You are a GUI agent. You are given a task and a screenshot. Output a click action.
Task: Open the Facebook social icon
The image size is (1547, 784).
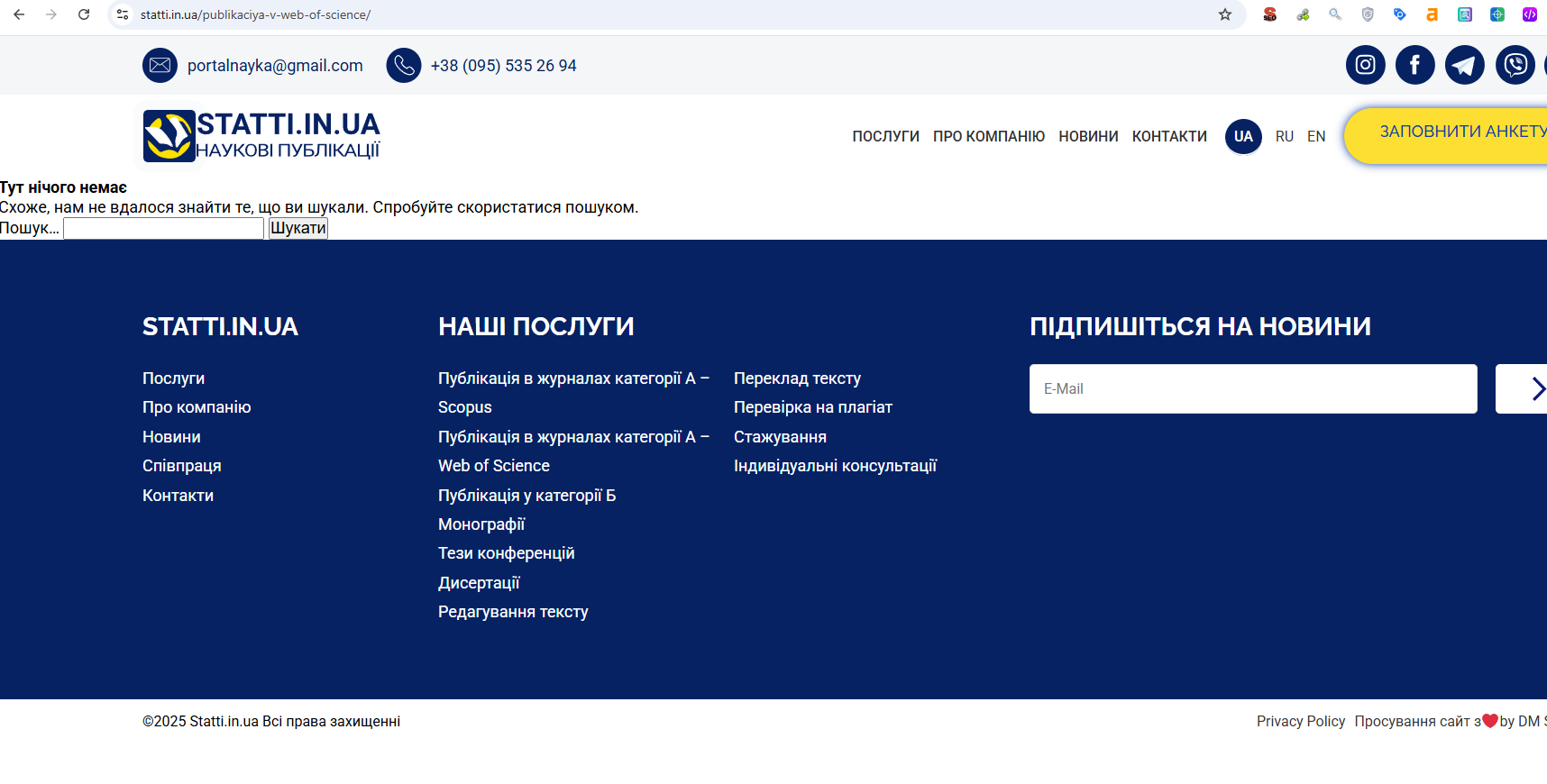[x=1415, y=65]
